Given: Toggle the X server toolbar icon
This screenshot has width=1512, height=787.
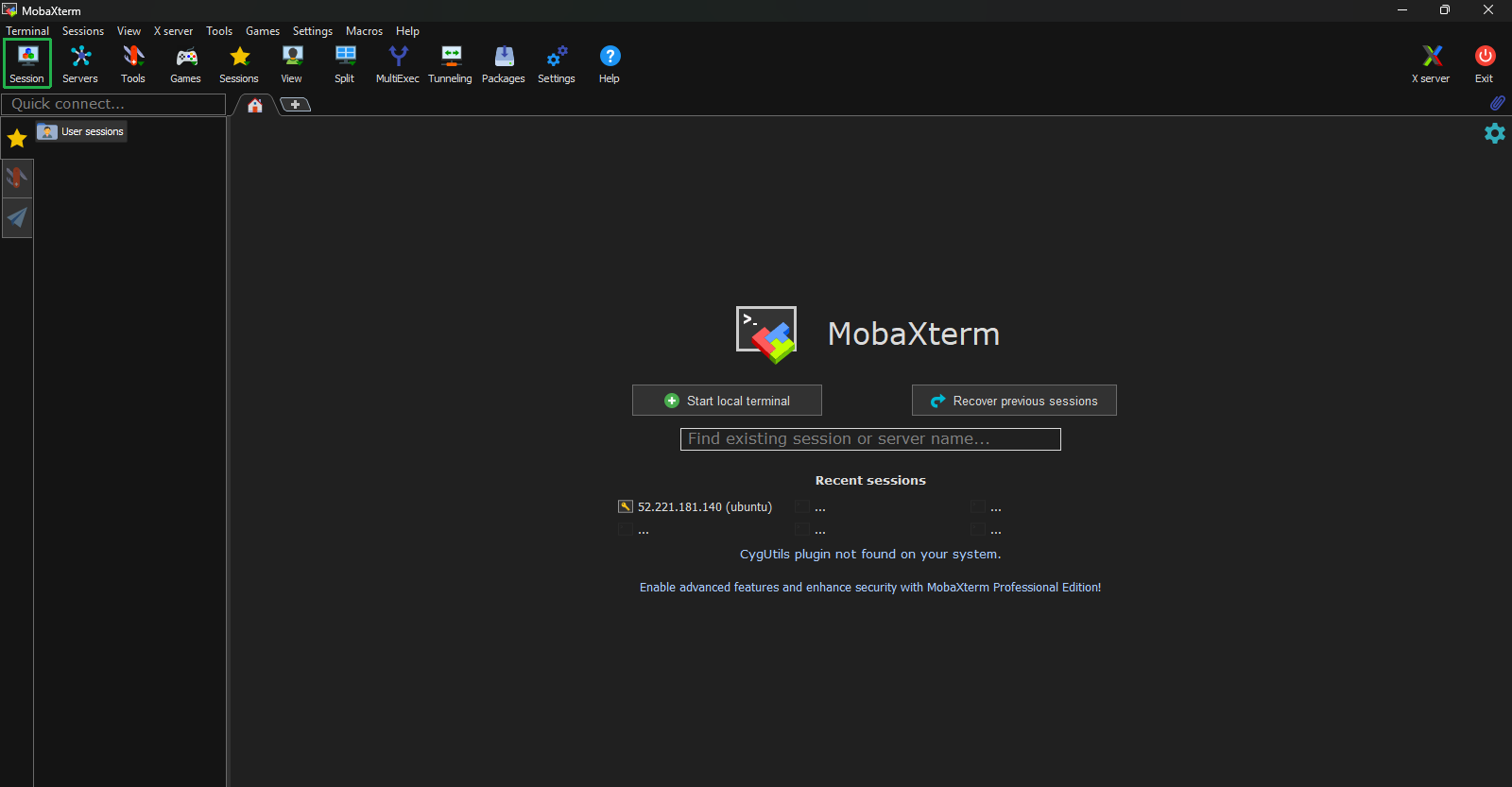Looking at the screenshot, I should click(x=1432, y=64).
